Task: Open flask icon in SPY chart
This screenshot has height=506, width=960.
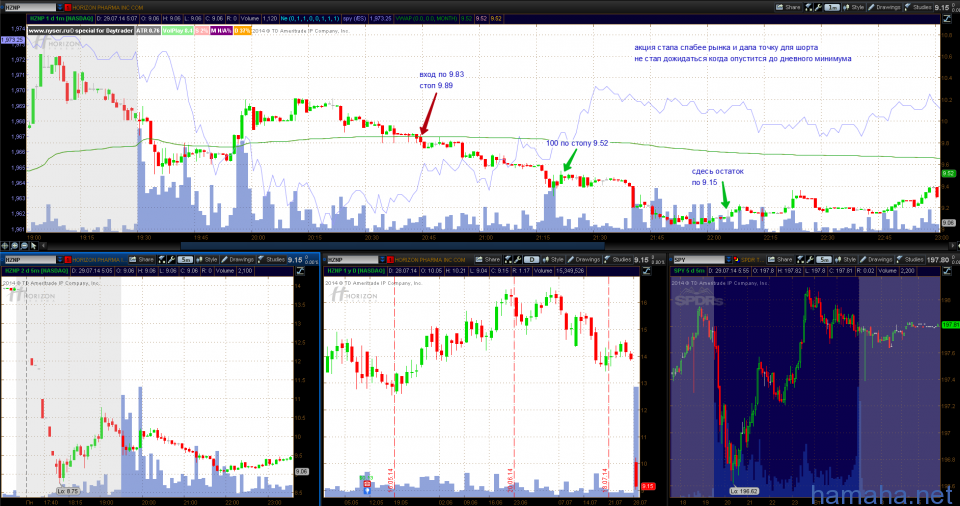Action: click(x=801, y=260)
